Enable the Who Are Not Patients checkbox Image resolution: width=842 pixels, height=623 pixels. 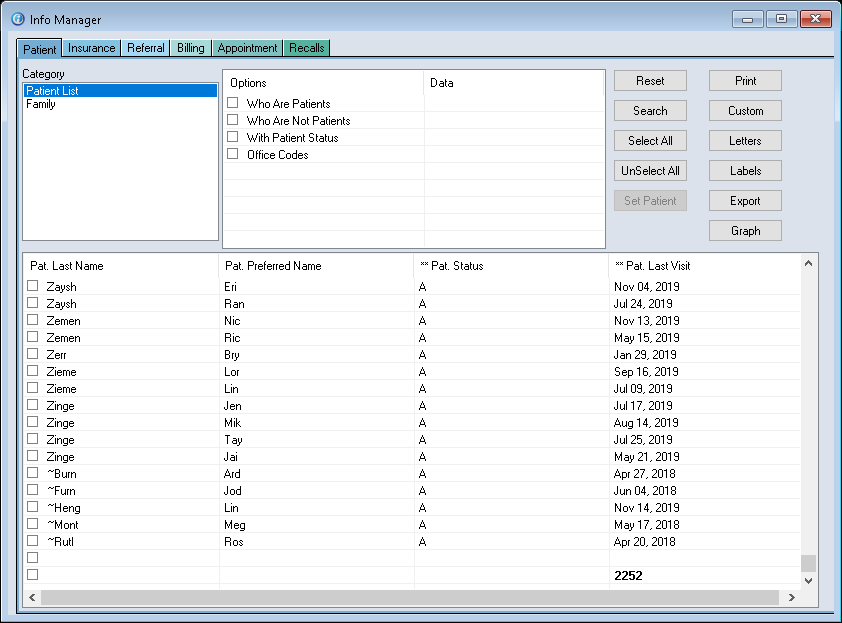pos(233,120)
